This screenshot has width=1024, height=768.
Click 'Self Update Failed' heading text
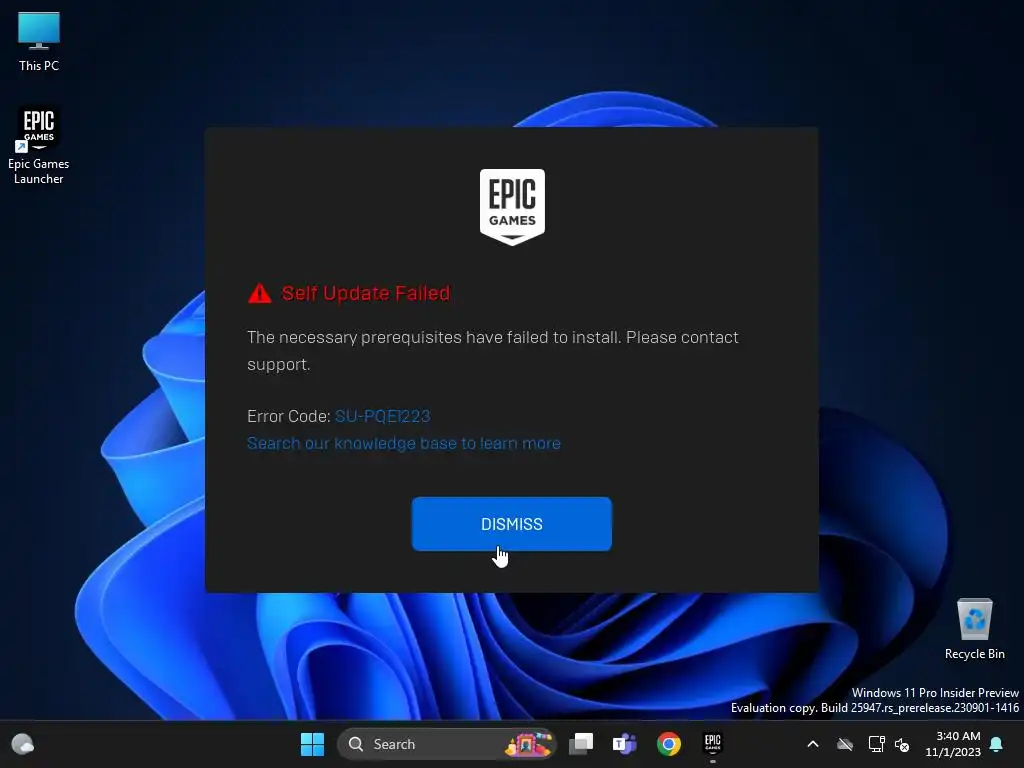coord(366,293)
